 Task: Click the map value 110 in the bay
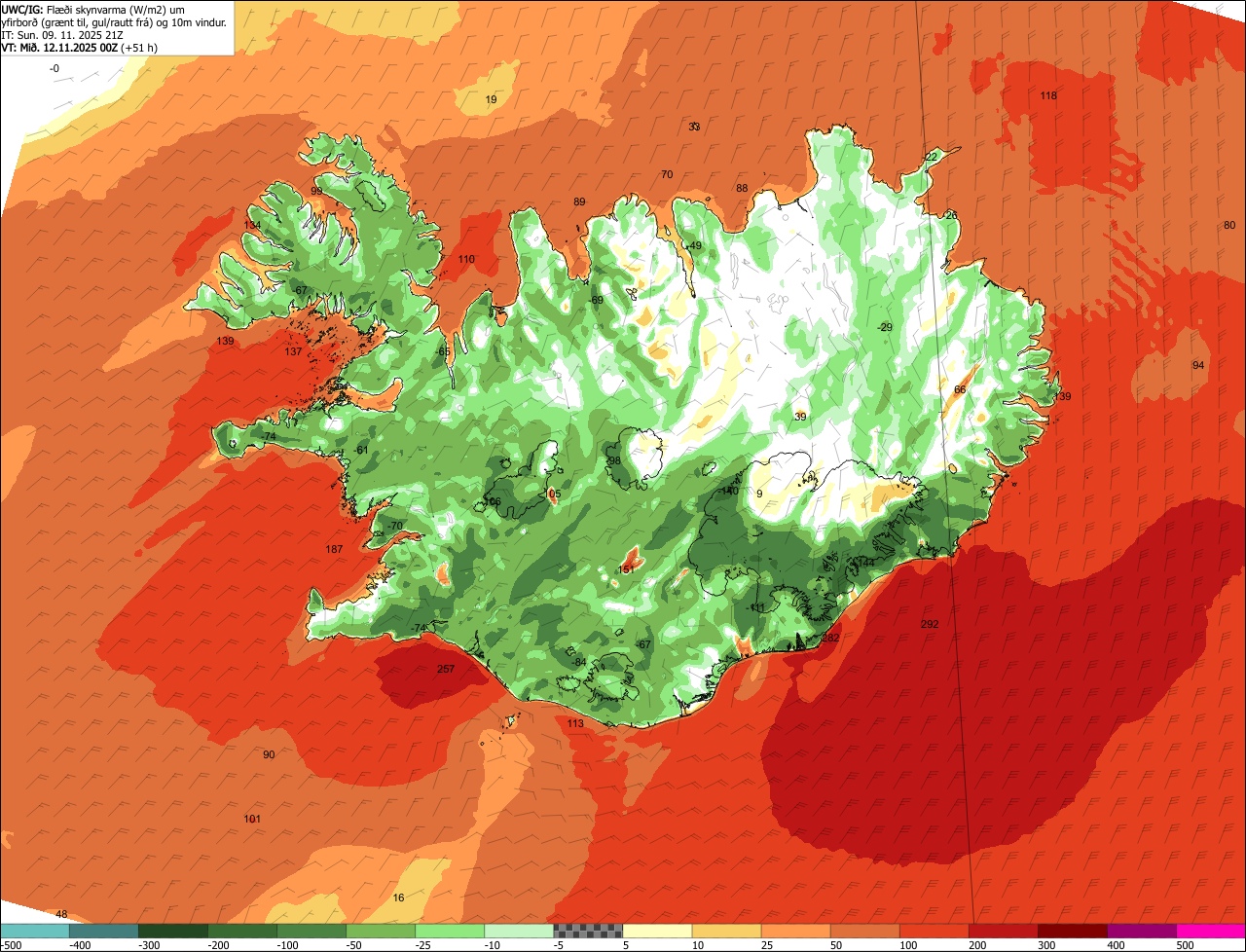[x=466, y=259]
